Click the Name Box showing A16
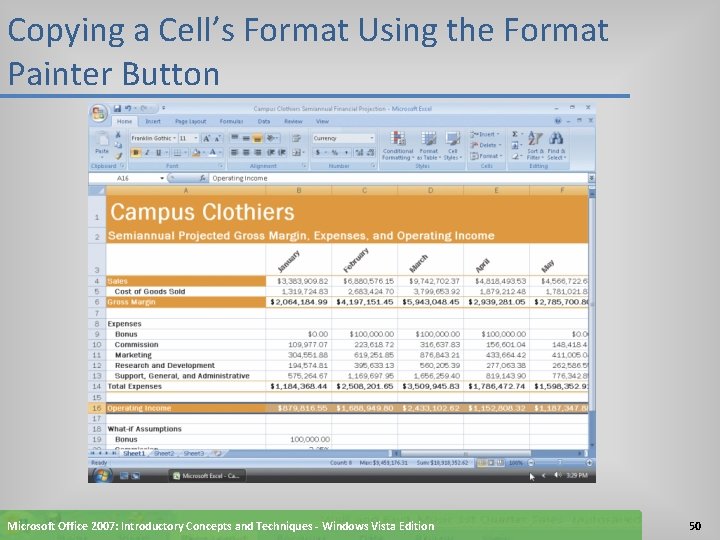 coord(126,178)
